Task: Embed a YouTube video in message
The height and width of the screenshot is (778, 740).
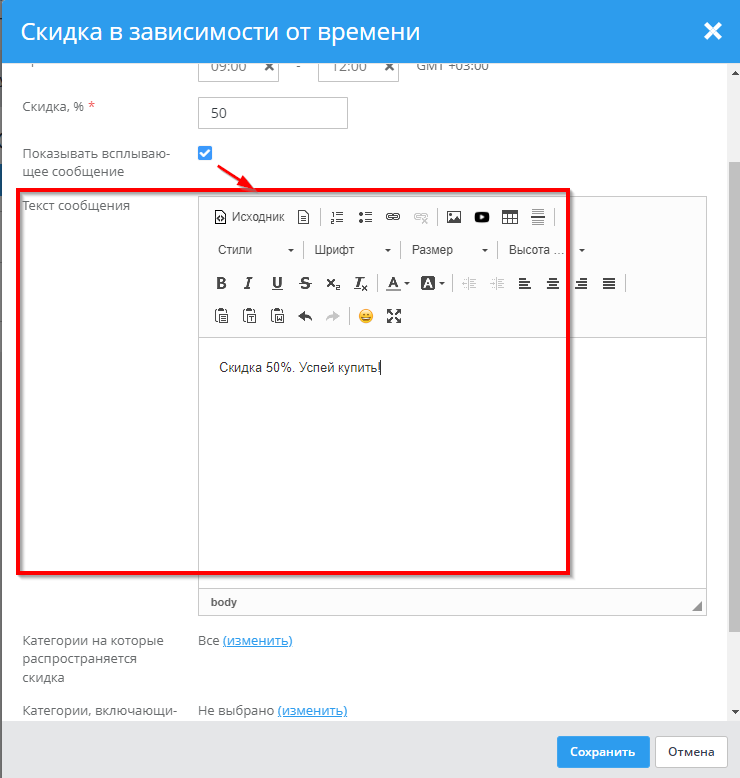Action: click(x=482, y=217)
